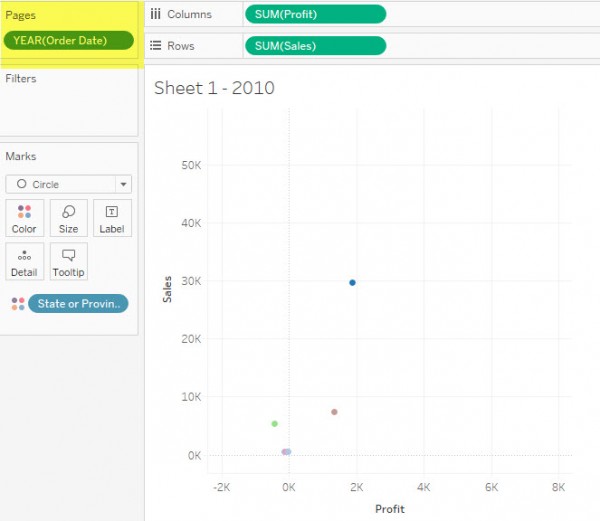Click the Columns shelf label text
Screen dimensions: 600x521
[x=189, y=15]
